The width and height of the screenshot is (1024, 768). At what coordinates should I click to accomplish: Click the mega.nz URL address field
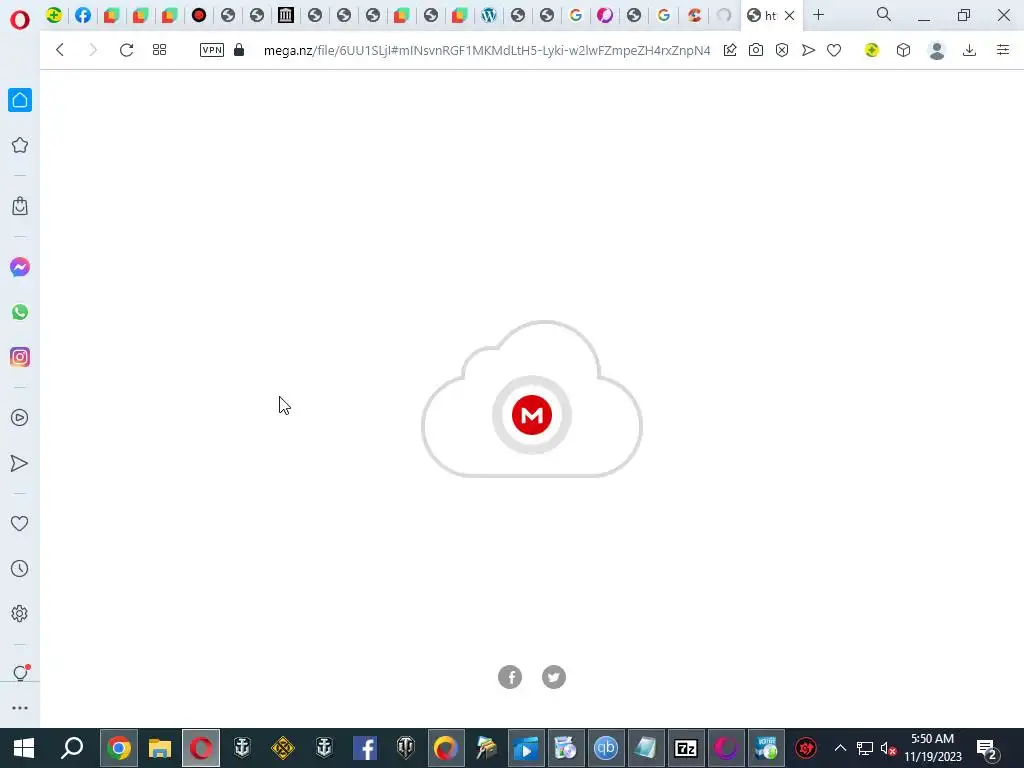pos(487,50)
